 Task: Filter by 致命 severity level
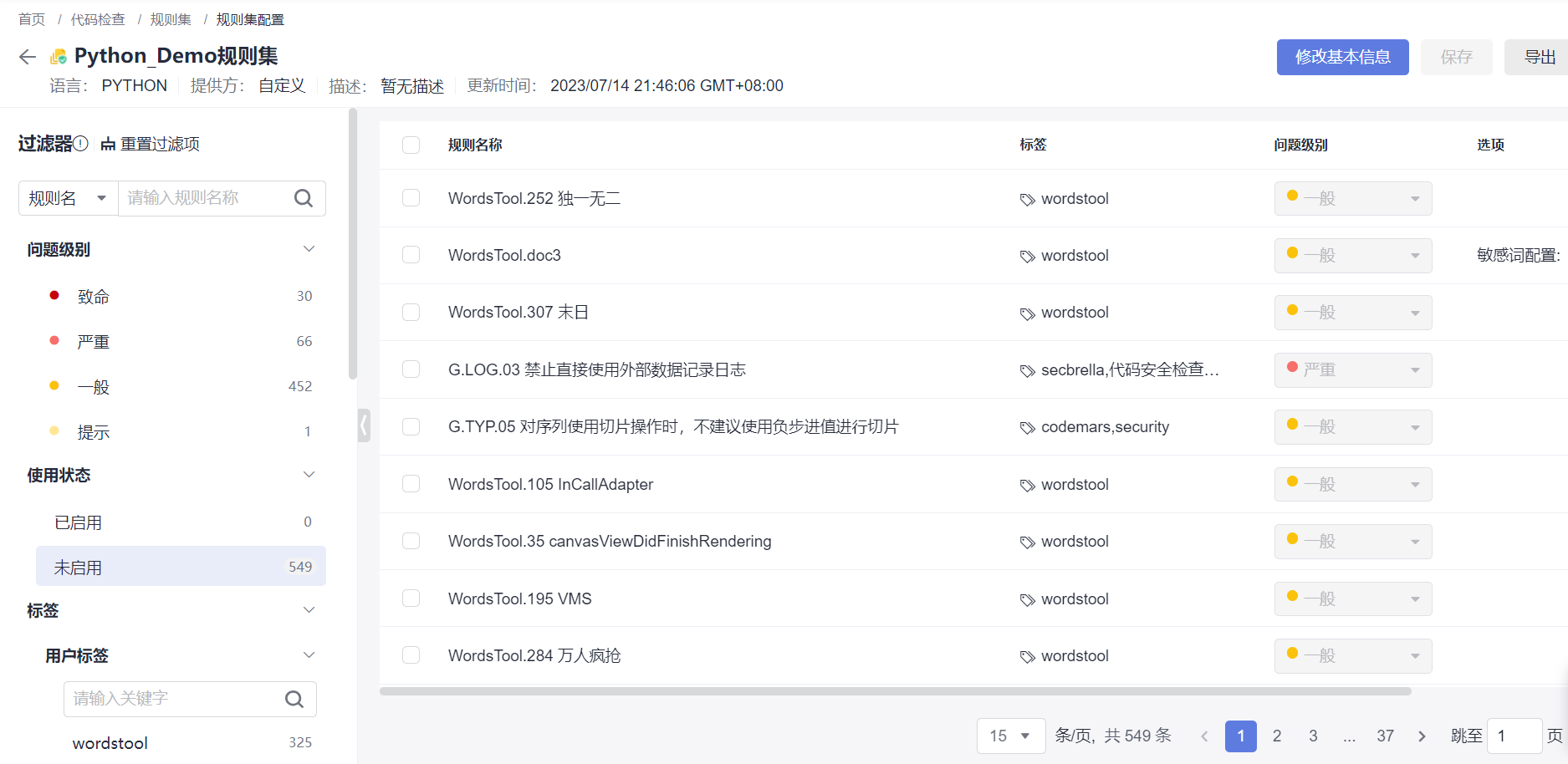tap(180, 296)
